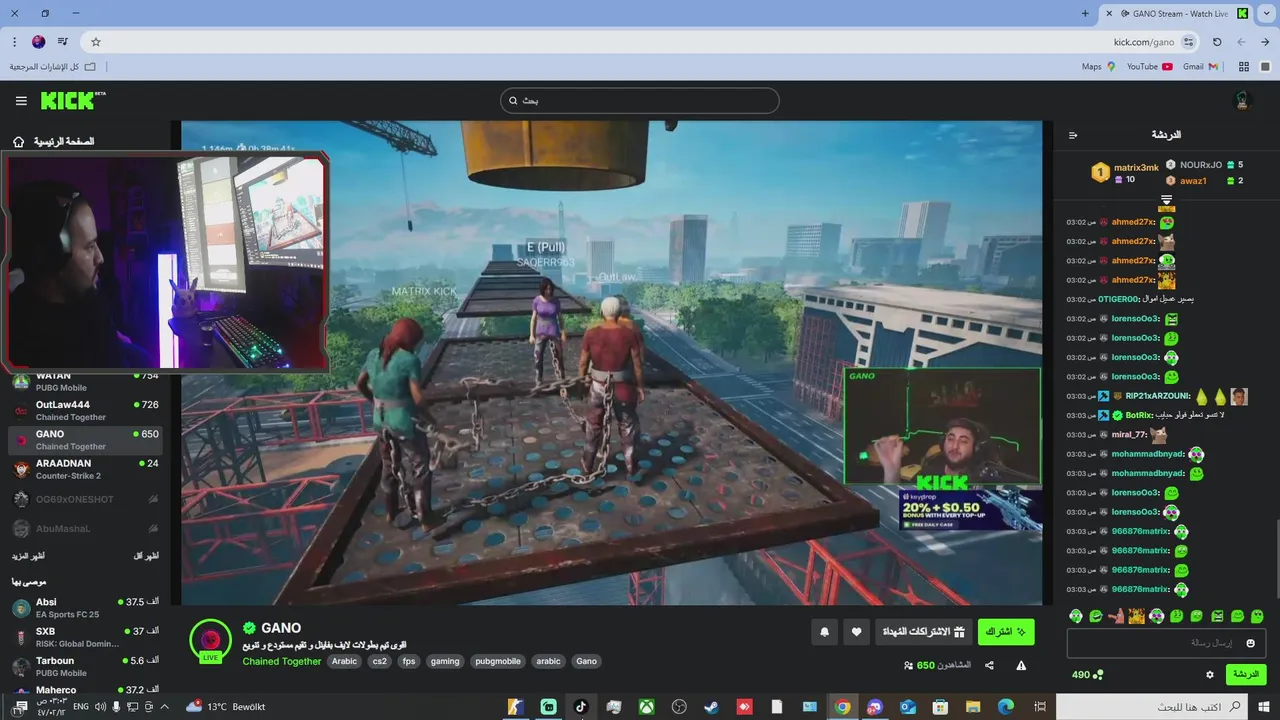This screenshot has width=1280, height=720.
Task: Open Absi recommended channel
Action: coord(85,608)
